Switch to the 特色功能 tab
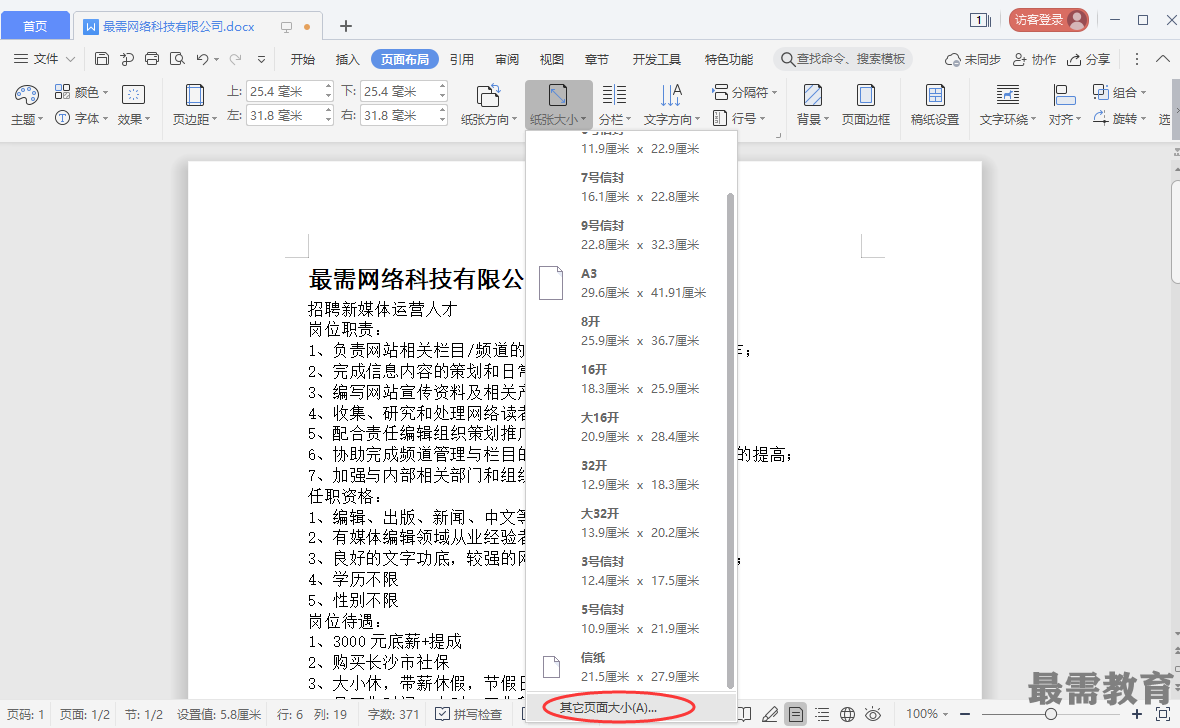Image resolution: width=1180 pixels, height=728 pixels. click(x=728, y=59)
